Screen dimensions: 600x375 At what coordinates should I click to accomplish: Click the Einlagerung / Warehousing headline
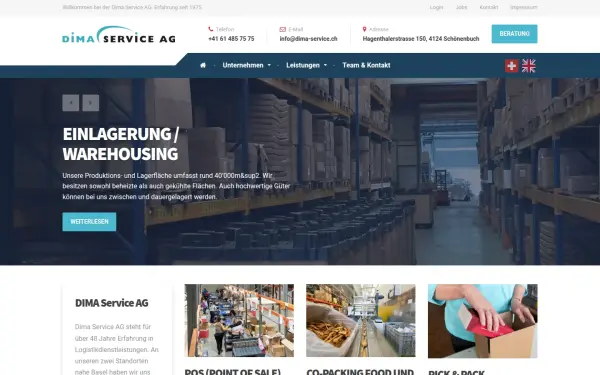[x=121, y=144]
